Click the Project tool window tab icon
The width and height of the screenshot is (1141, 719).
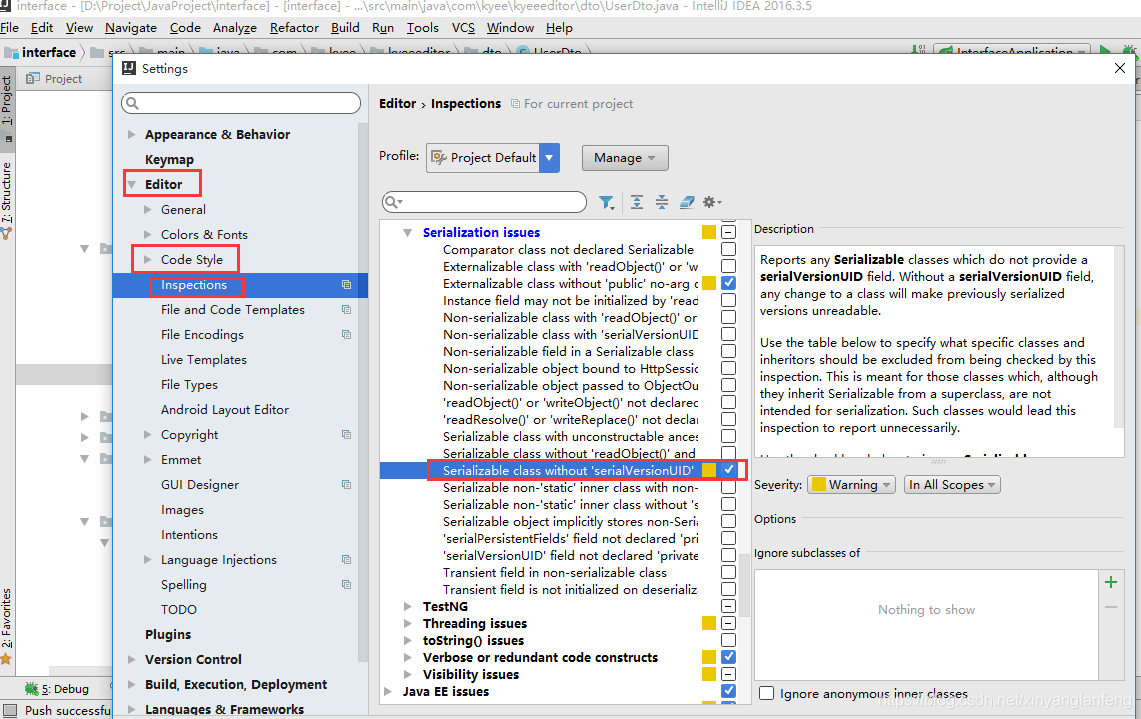tap(33, 79)
